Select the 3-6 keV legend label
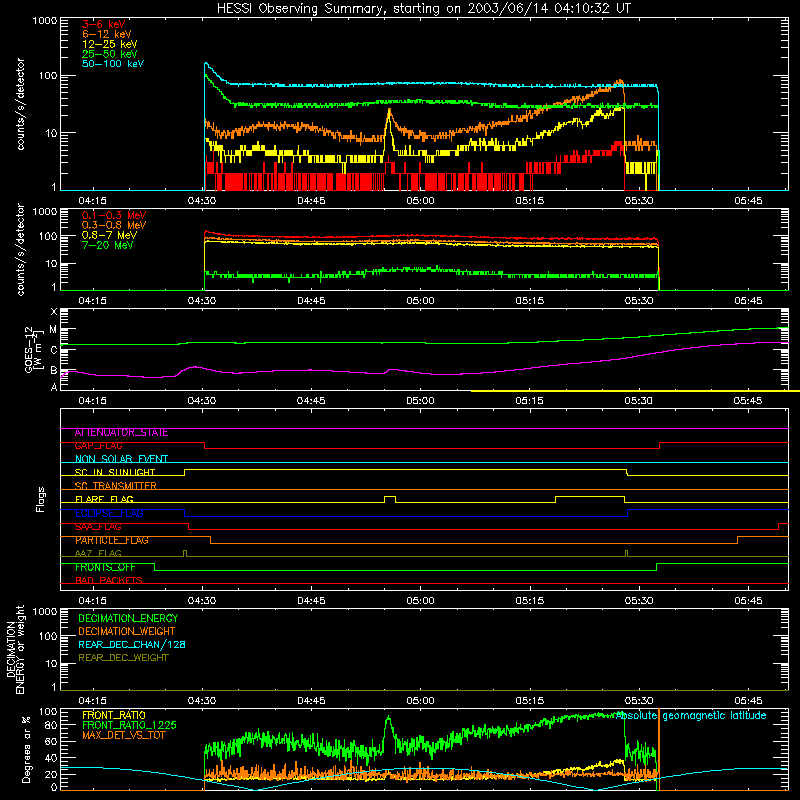800x800 pixels. 104,24
